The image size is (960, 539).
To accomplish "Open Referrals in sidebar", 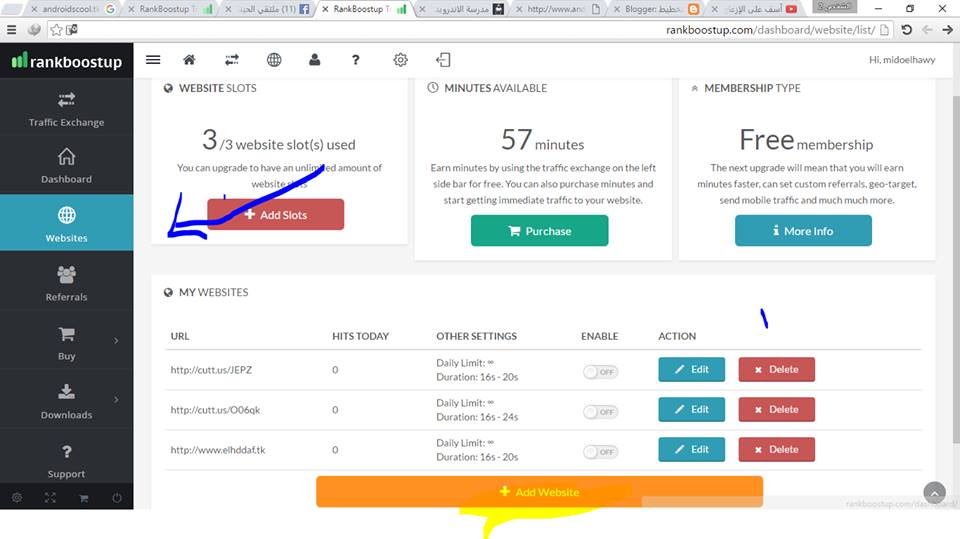I will pyautogui.click(x=67, y=283).
